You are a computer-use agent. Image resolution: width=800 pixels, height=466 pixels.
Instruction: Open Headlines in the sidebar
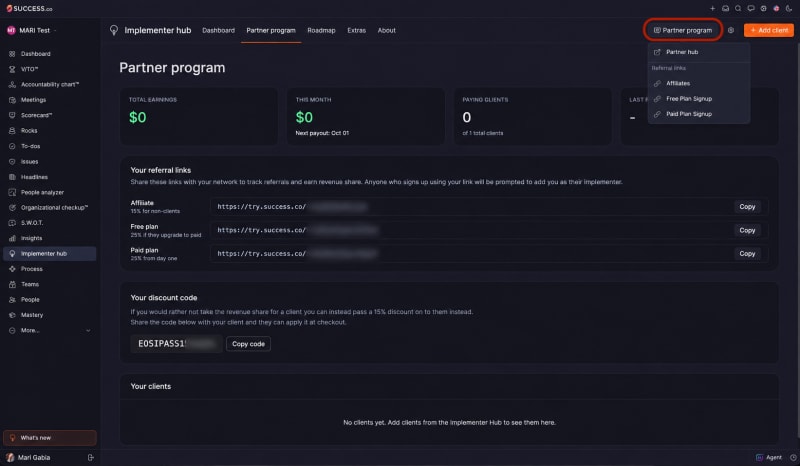pyautogui.click(x=49, y=177)
